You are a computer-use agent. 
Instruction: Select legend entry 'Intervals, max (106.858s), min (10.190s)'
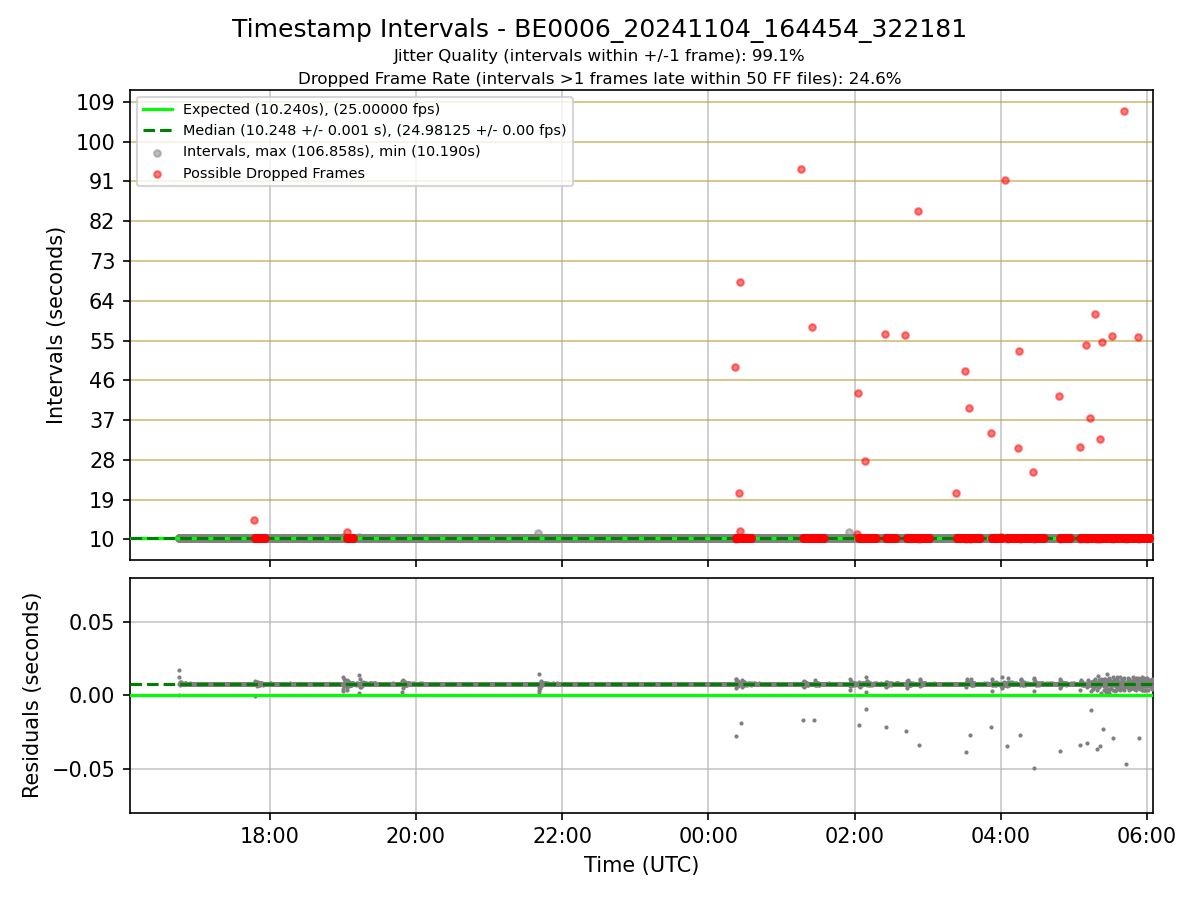(331, 151)
